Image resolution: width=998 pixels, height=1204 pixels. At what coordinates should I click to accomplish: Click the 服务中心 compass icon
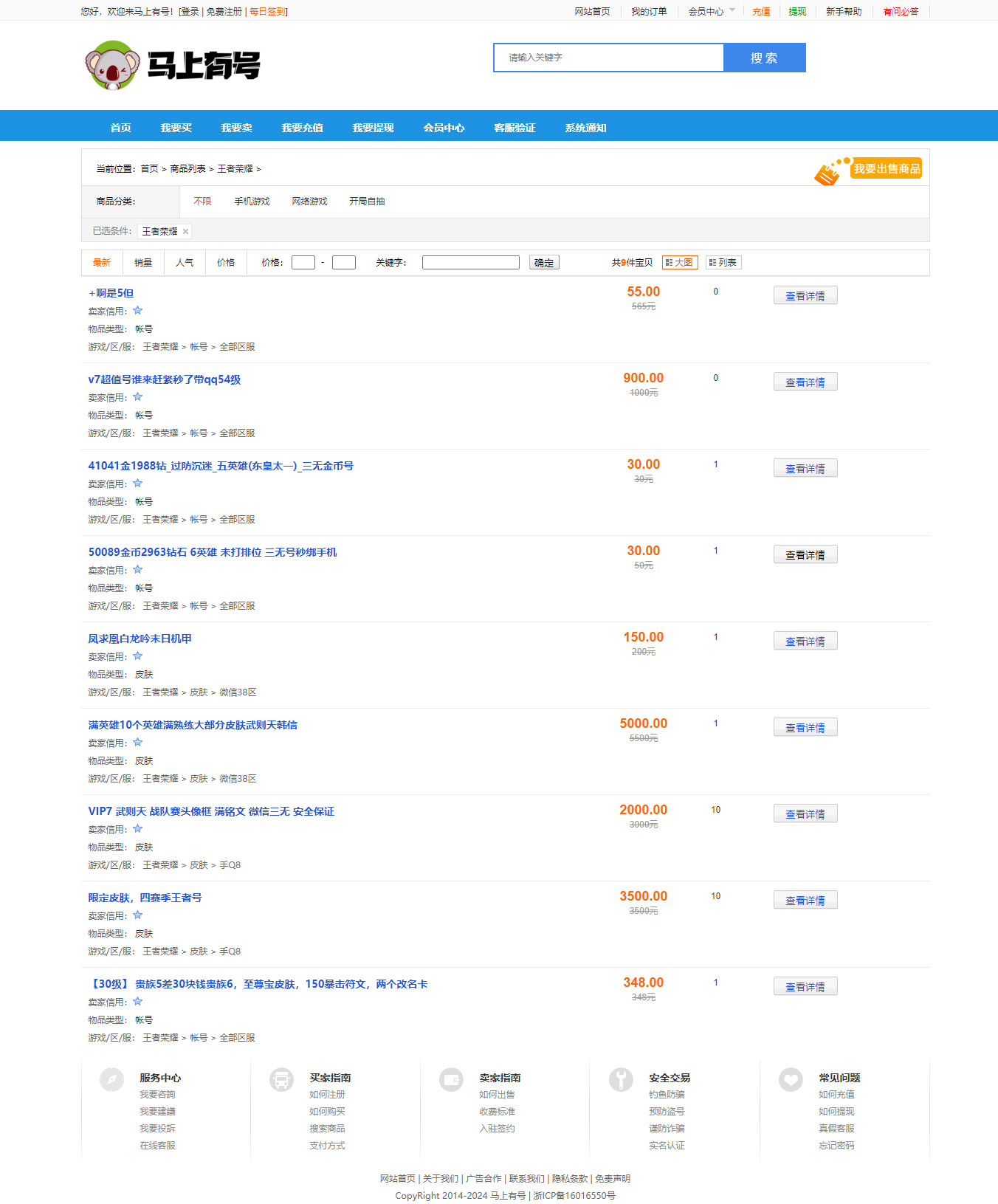pos(111,1079)
